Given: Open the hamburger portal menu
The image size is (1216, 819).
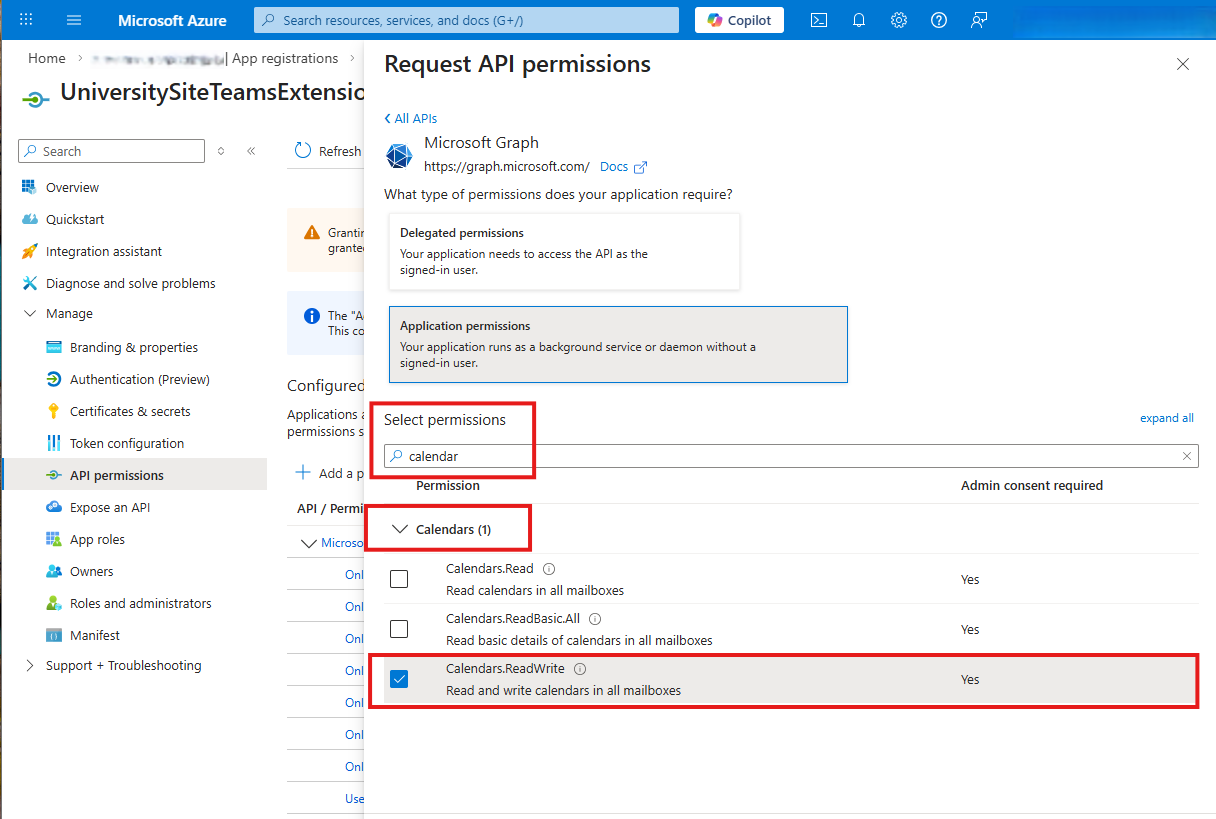Looking at the screenshot, I should (73, 20).
